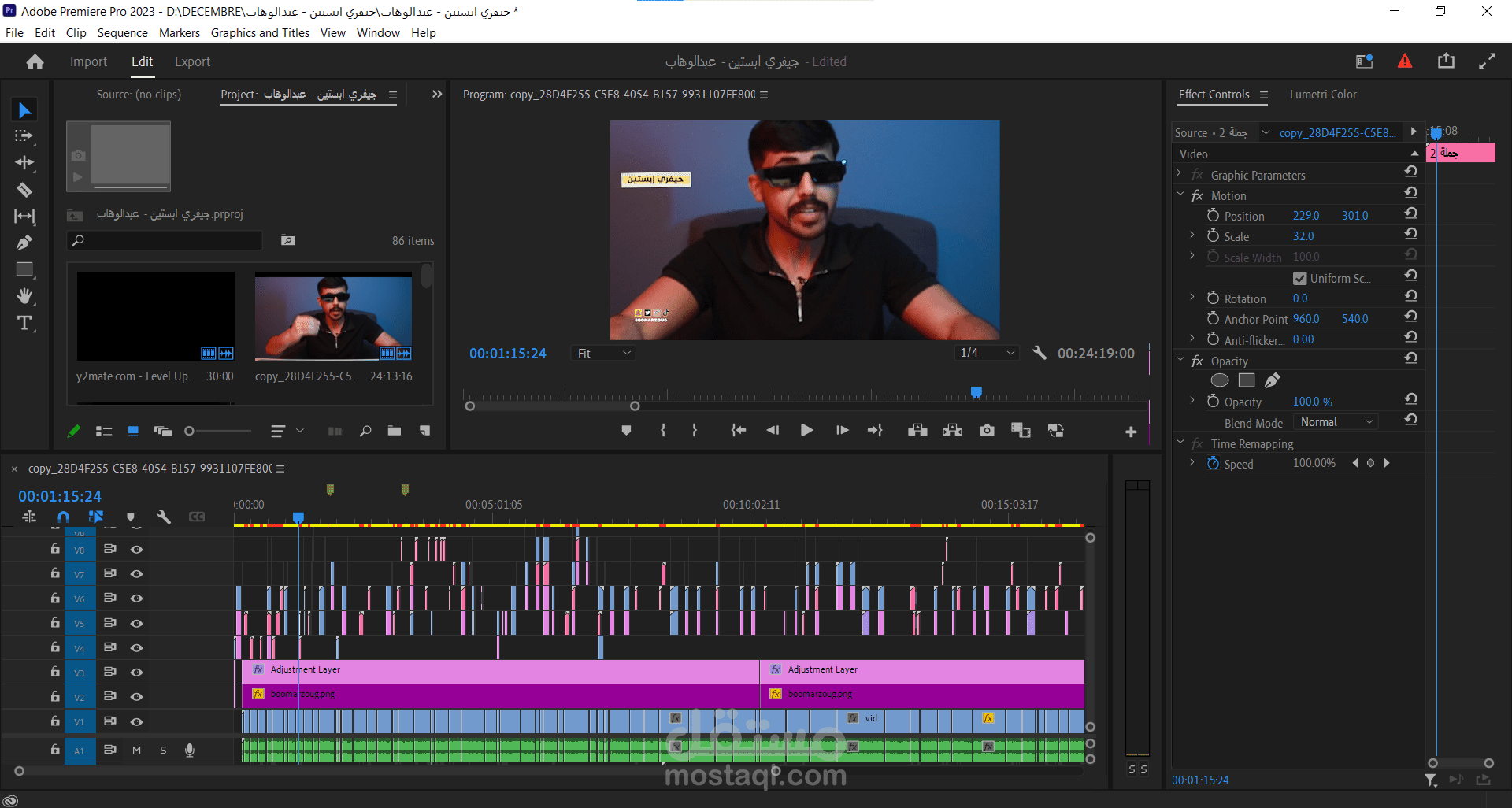Toggle Uniform Scale checkbox
Image resolution: width=1512 pixels, height=808 pixels.
[1299, 278]
